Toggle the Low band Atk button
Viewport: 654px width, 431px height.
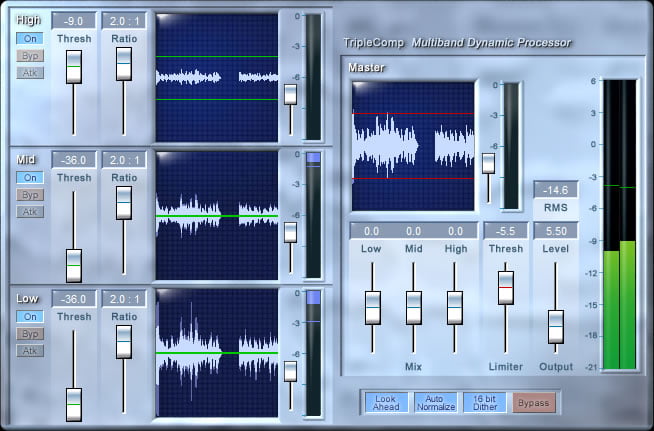coord(30,350)
